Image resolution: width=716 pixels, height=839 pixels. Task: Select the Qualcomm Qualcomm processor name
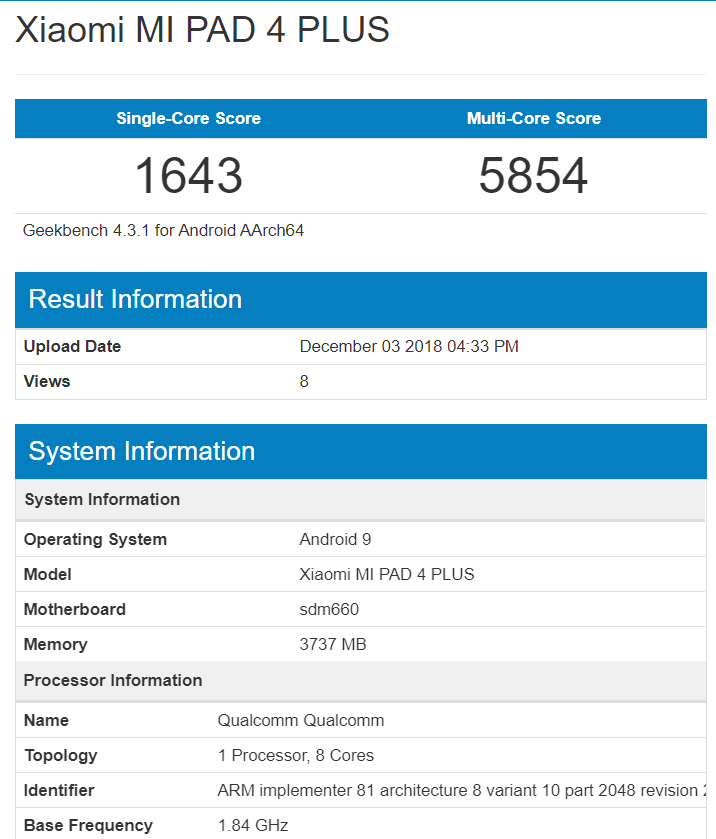point(301,721)
